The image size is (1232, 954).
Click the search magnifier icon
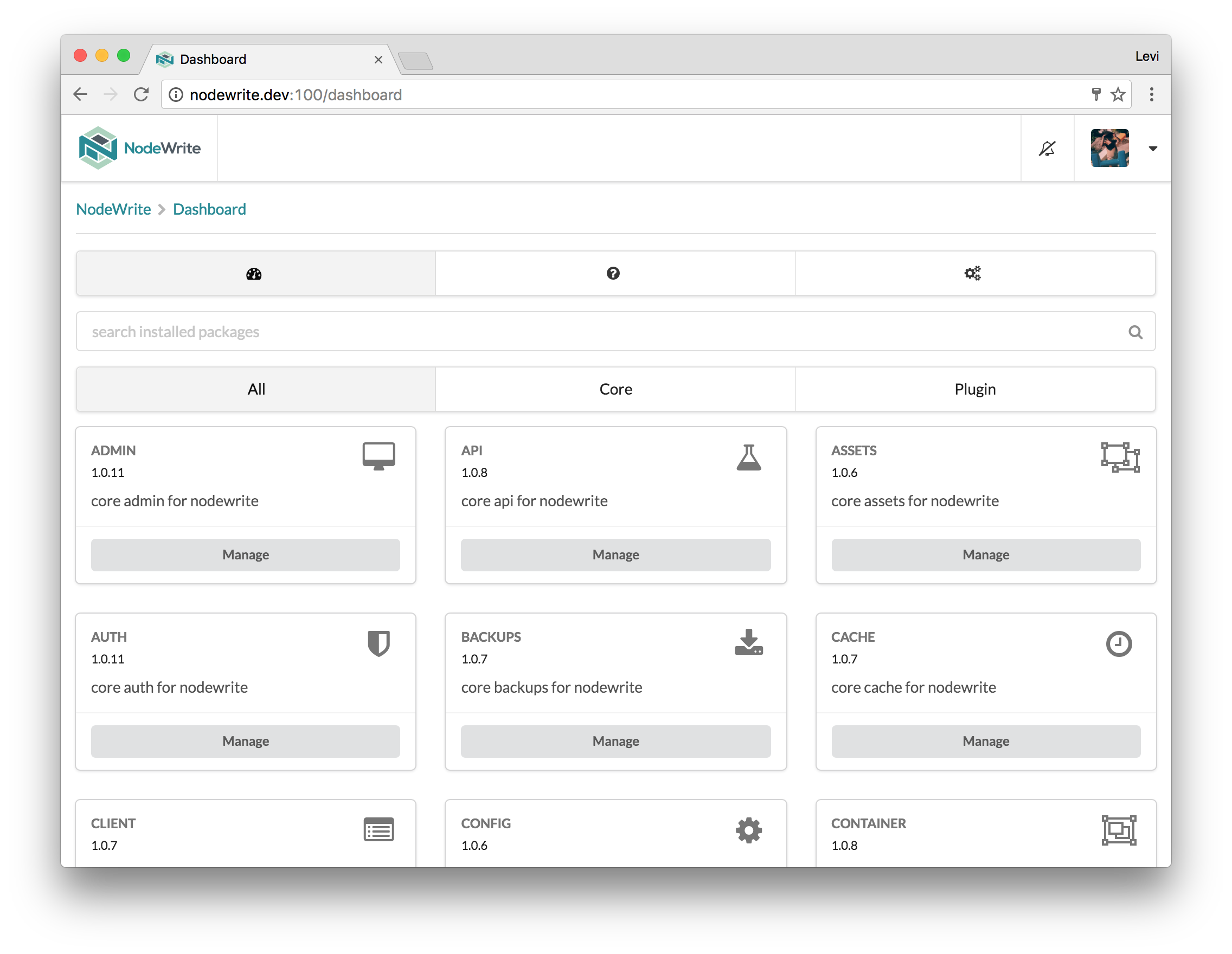click(x=1135, y=332)
